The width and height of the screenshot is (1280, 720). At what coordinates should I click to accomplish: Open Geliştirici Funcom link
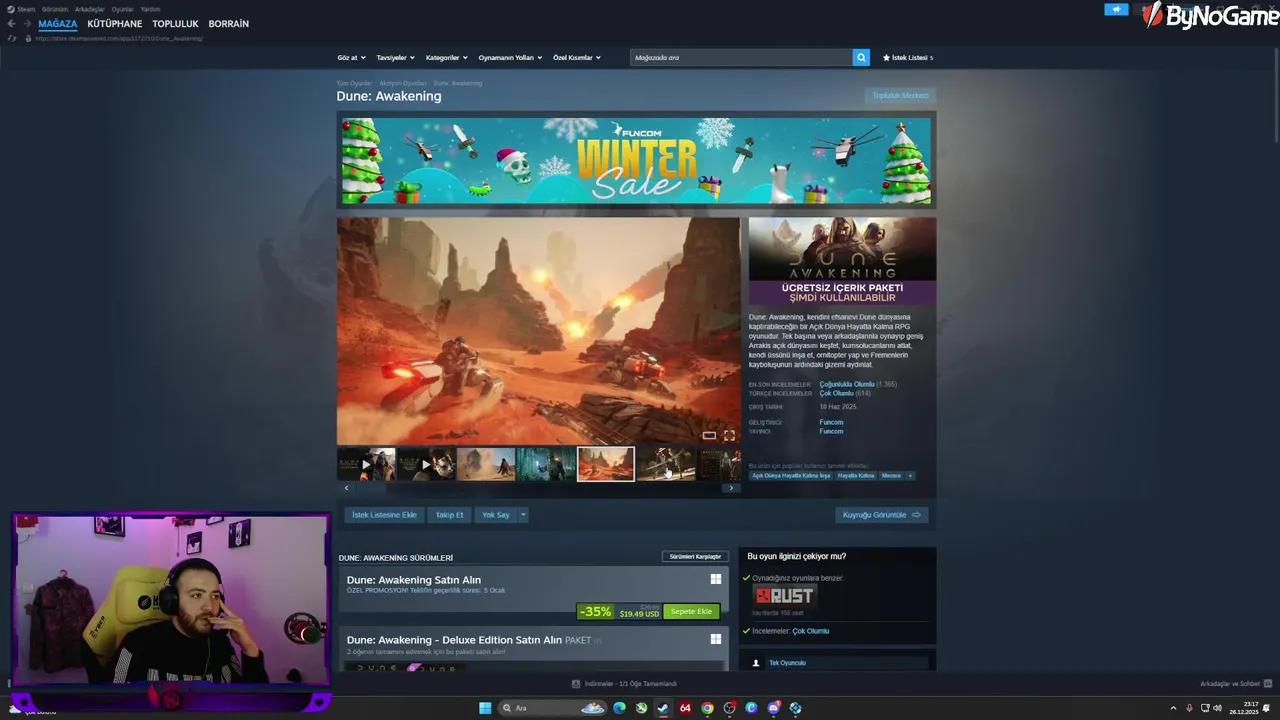click(x=831, y=422)
